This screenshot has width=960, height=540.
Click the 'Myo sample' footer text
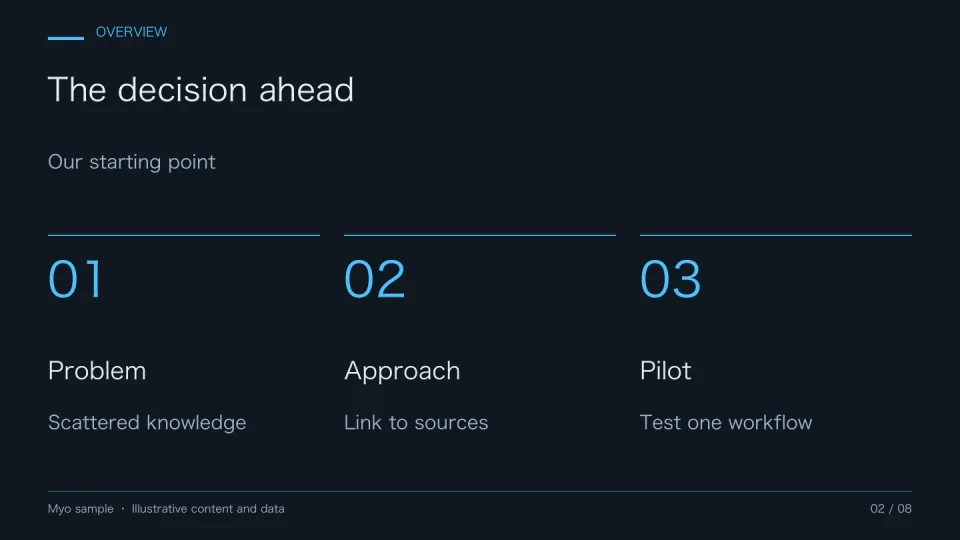[x=81, y=509]
